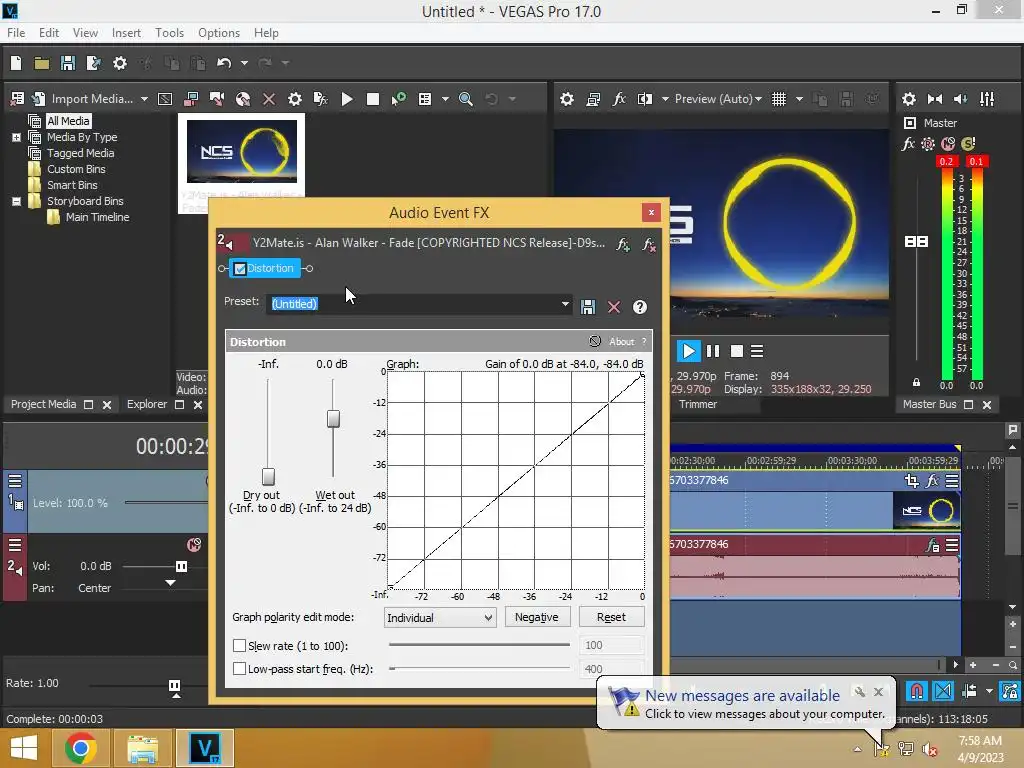
Task: Toggle split screen view in preview
Action: pos(645,99)
